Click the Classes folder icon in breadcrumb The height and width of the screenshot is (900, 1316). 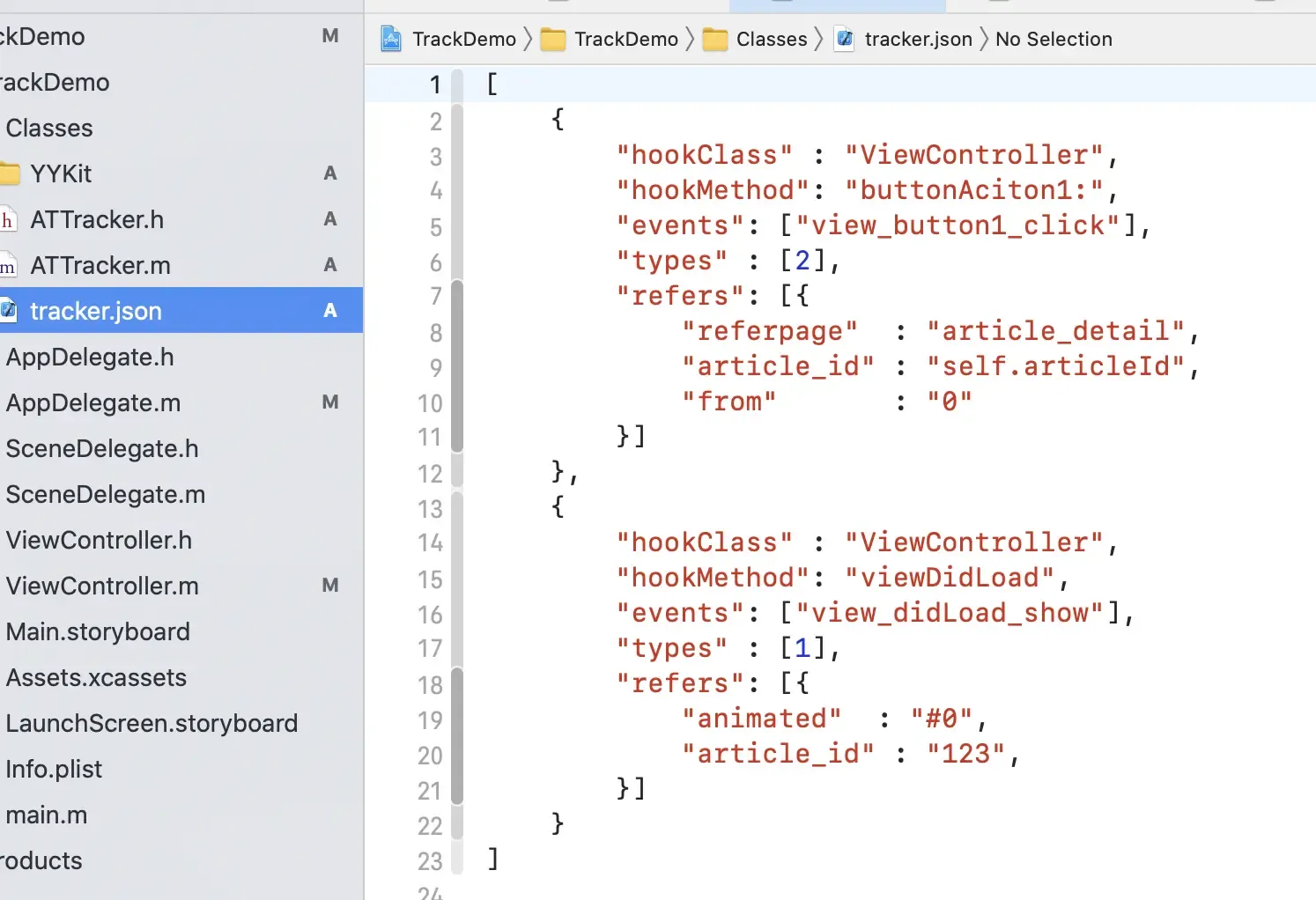[x=715, y=39]
